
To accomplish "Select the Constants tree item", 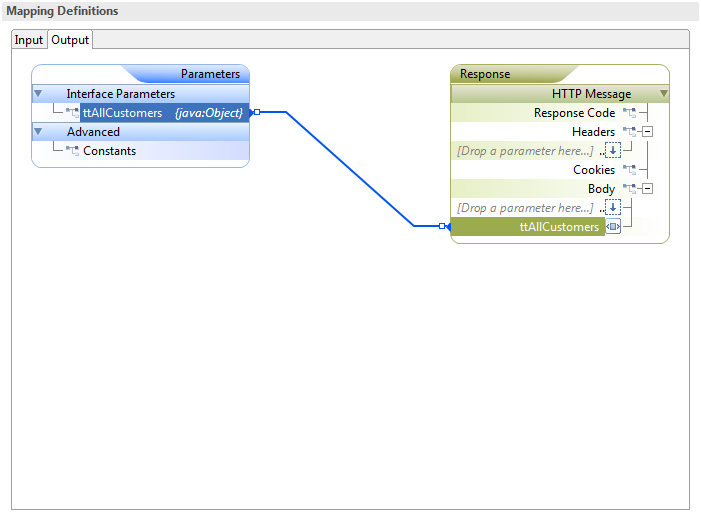I will pos(110,151).
